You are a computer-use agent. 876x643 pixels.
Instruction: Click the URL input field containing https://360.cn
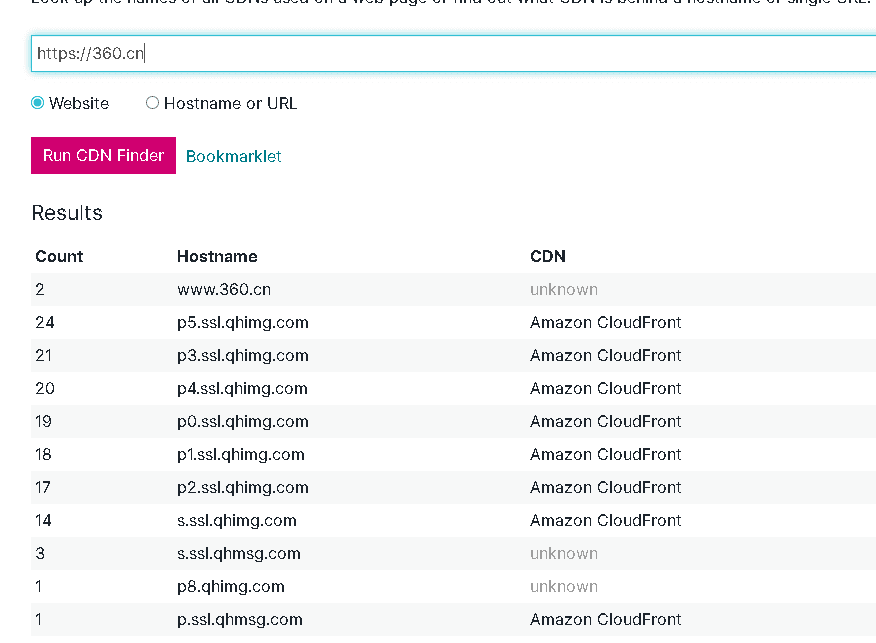point(453,54)
